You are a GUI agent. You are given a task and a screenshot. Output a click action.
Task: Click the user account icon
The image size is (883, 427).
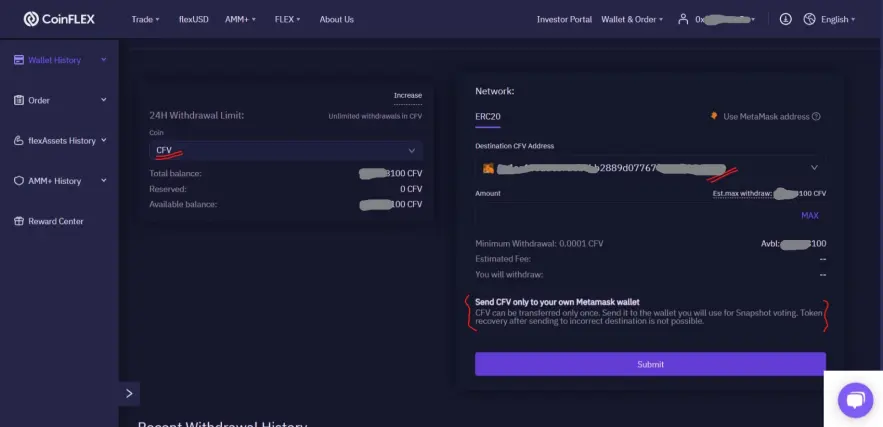(x=683, y=19)
